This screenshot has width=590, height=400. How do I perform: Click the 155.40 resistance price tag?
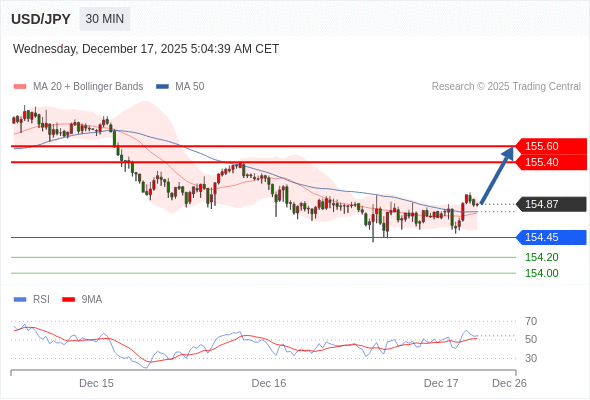tap(551, 162)
